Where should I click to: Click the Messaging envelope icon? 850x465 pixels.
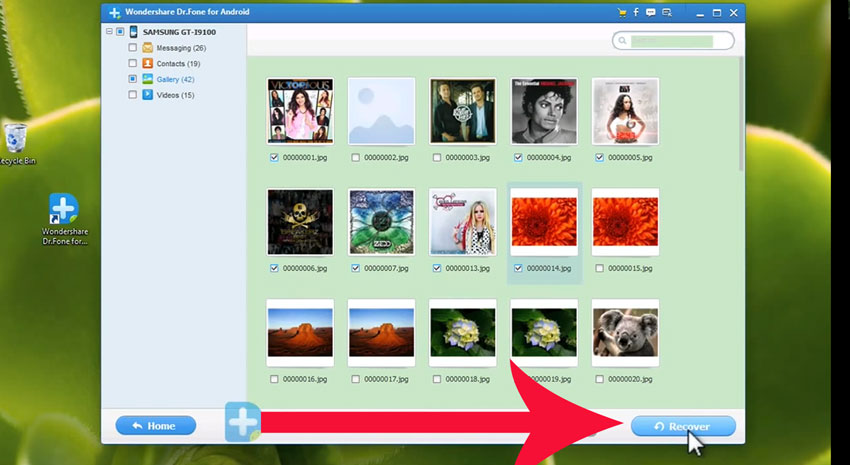147,48
